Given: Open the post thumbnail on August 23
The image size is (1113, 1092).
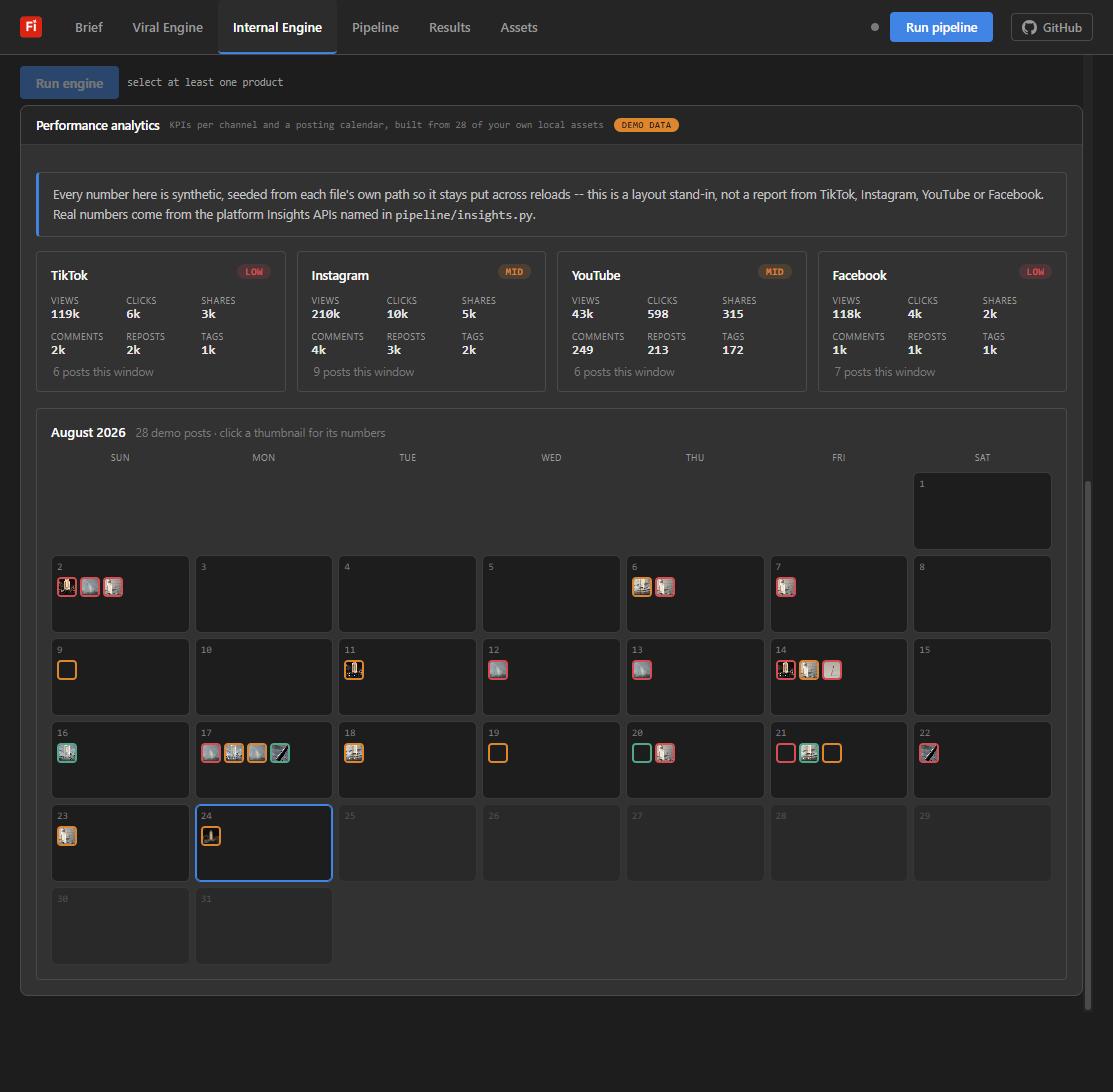Looking at the screenshot, I should (x=67, y=836).
